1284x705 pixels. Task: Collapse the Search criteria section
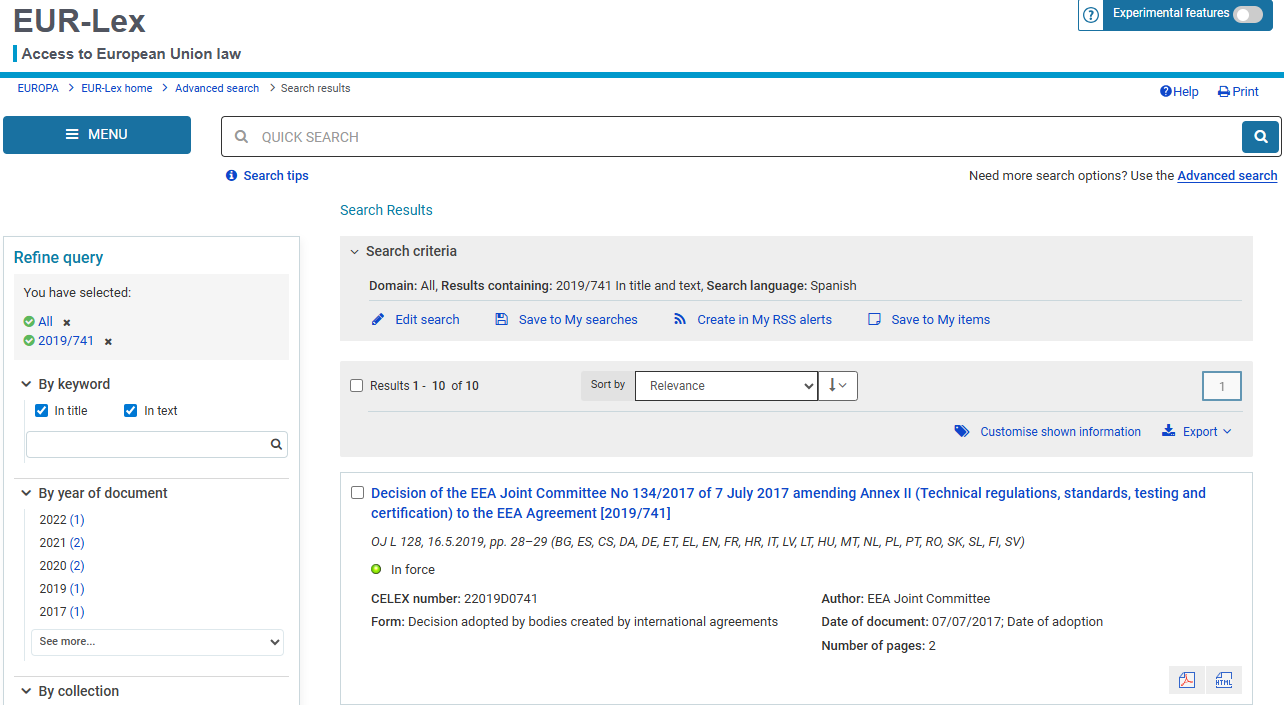(354, 252)
